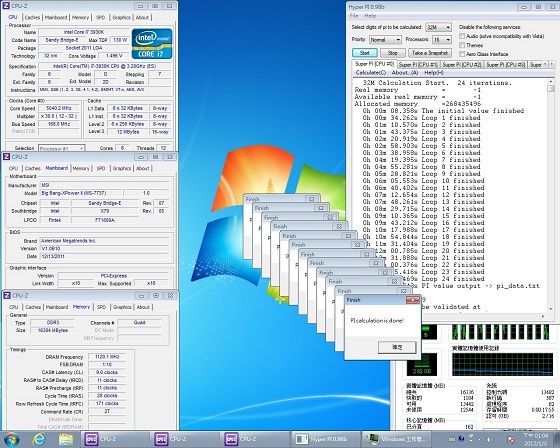Select Super PI [CPU #0] tab
The image size is (560, 448).
(374, 64)
